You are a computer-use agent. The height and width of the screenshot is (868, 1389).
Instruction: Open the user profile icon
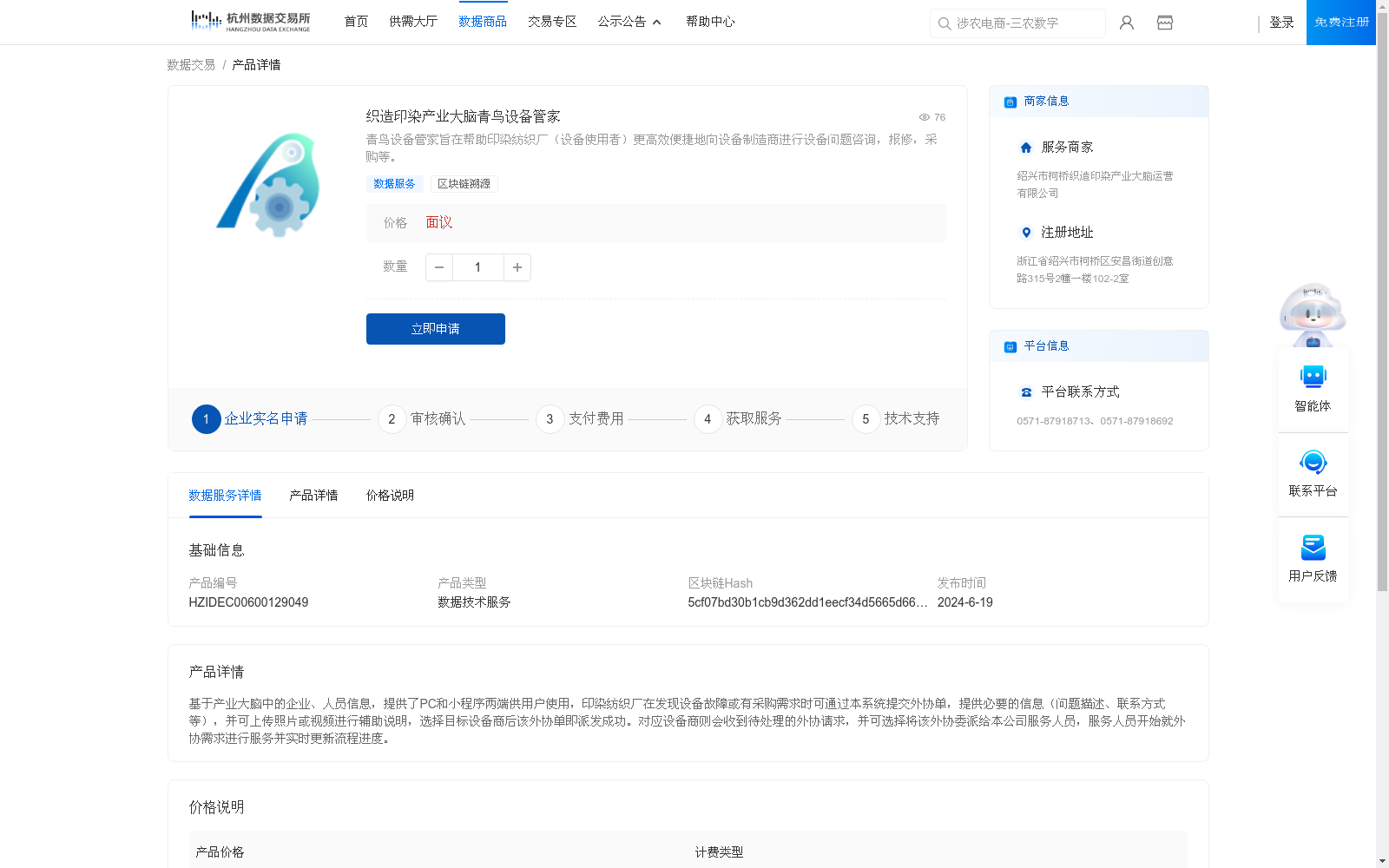1127,23
